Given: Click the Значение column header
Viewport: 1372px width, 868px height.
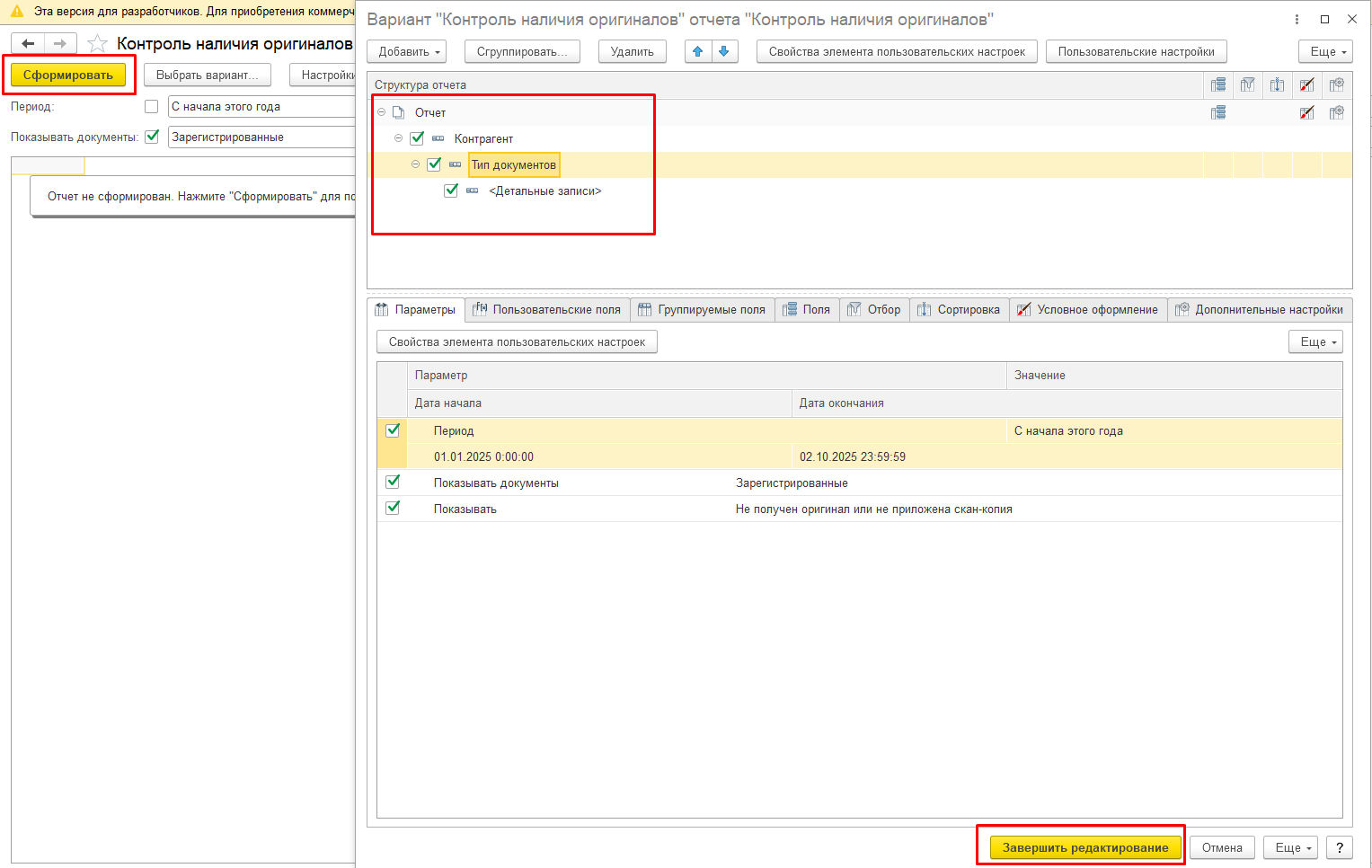Looking at the screenshot, I should pyautogui.click(x=1175, y=375).
